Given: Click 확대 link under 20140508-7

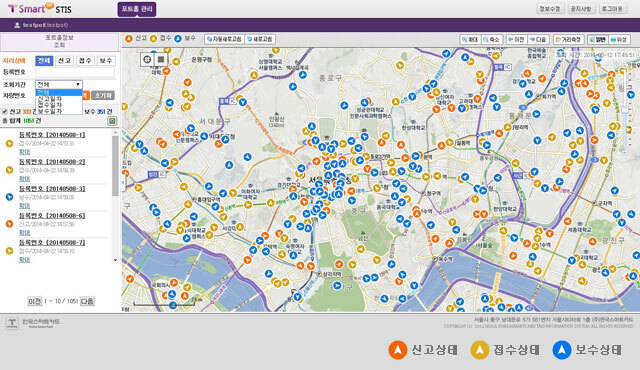Looking at the screenshot, I should pyautogui.click(x=24, y=259).
